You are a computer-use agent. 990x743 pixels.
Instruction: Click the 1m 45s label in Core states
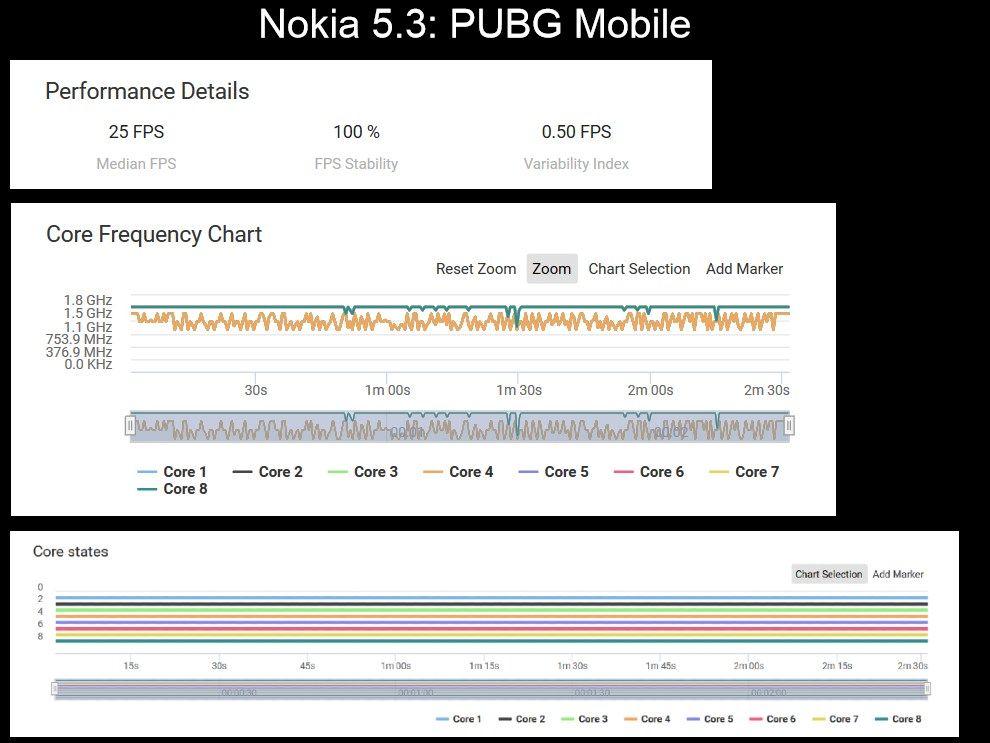pos(661,666)
